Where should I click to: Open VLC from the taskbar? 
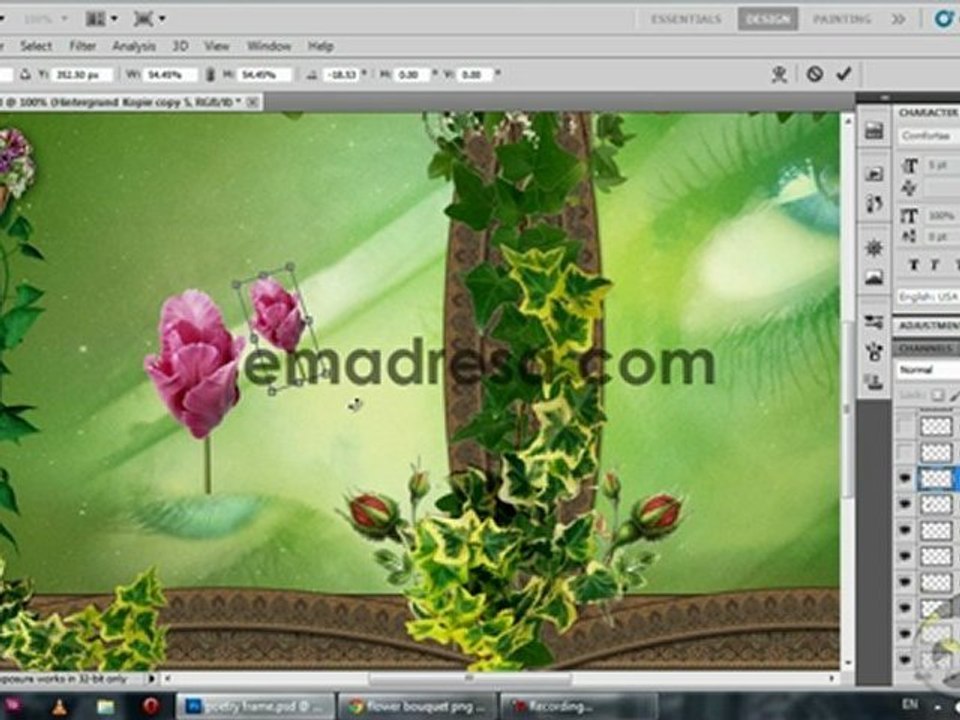click(59, 707)
